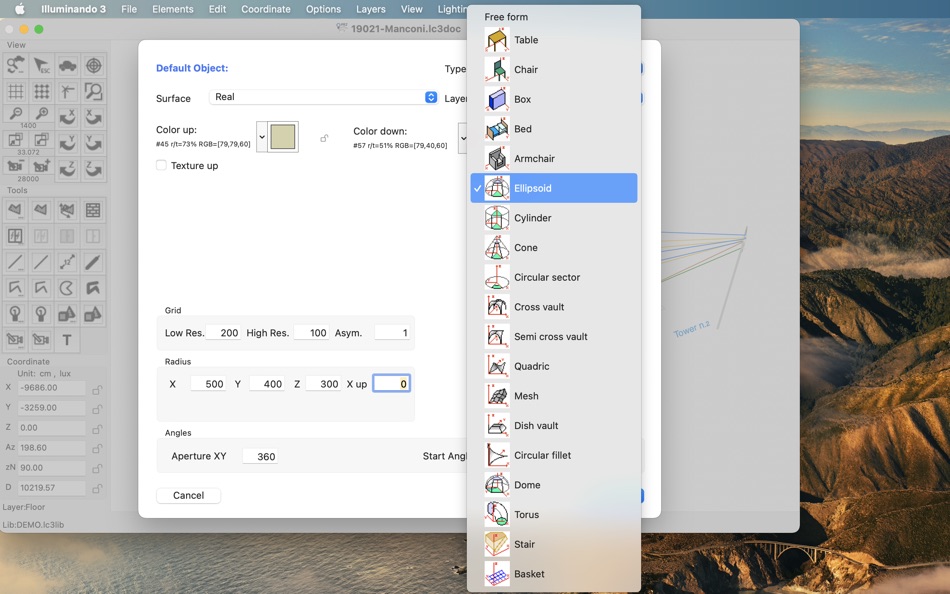
Task: Select Box in the object type menu
Action: tap(554, 99)
